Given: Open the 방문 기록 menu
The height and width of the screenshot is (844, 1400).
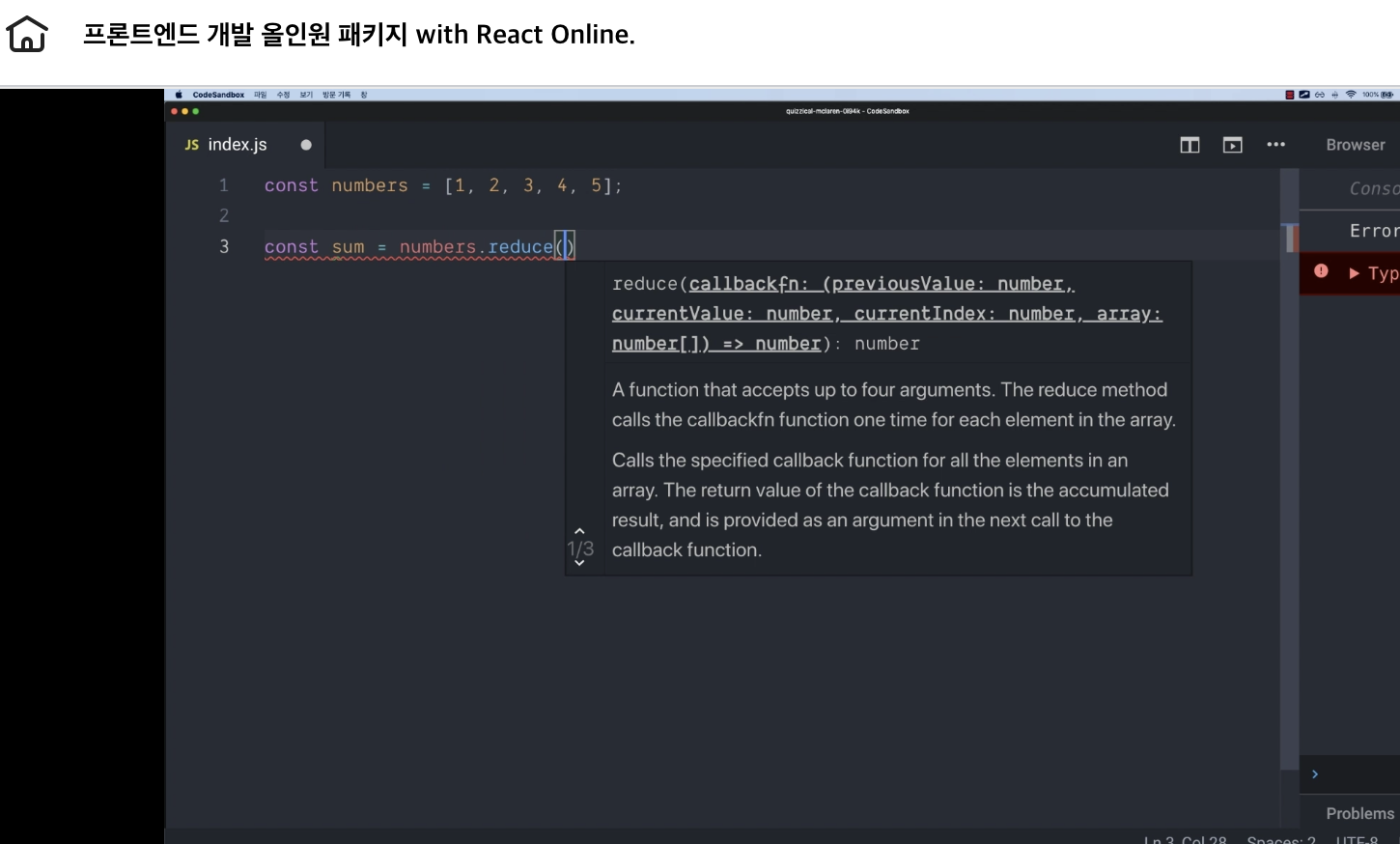Looking at the screenshot, I should pos(336,95).
